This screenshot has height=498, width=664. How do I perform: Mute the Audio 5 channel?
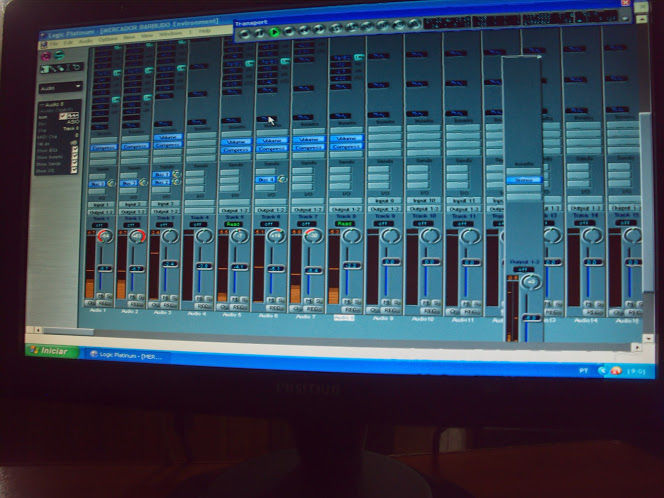(235, 299)
